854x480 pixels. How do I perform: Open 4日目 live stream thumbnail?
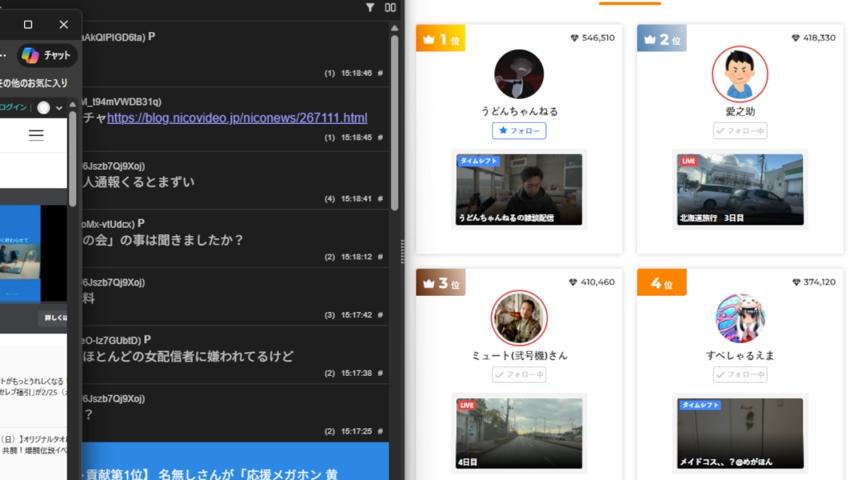[x=519, y=433]
